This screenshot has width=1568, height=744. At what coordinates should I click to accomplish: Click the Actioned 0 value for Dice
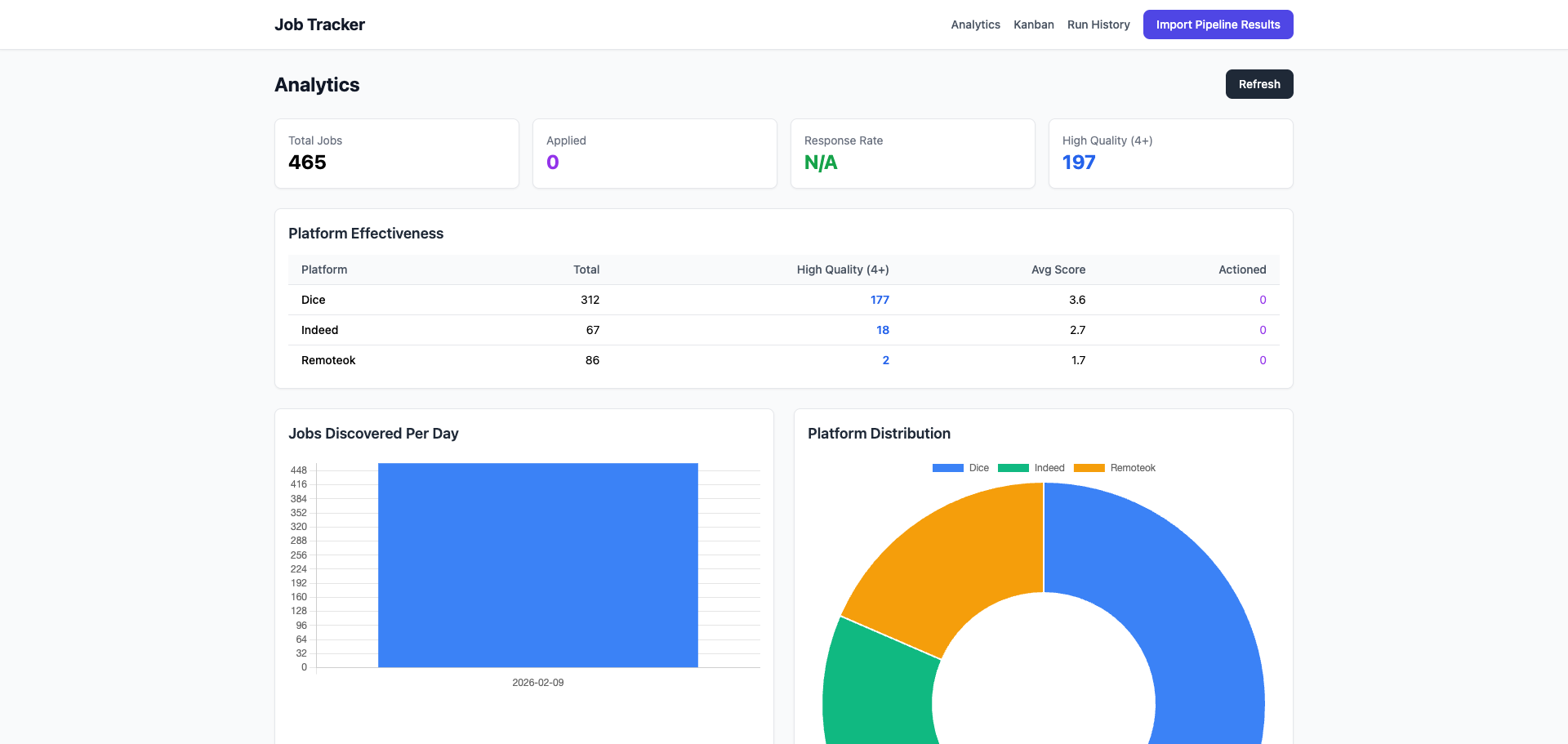click(1263, 300)
